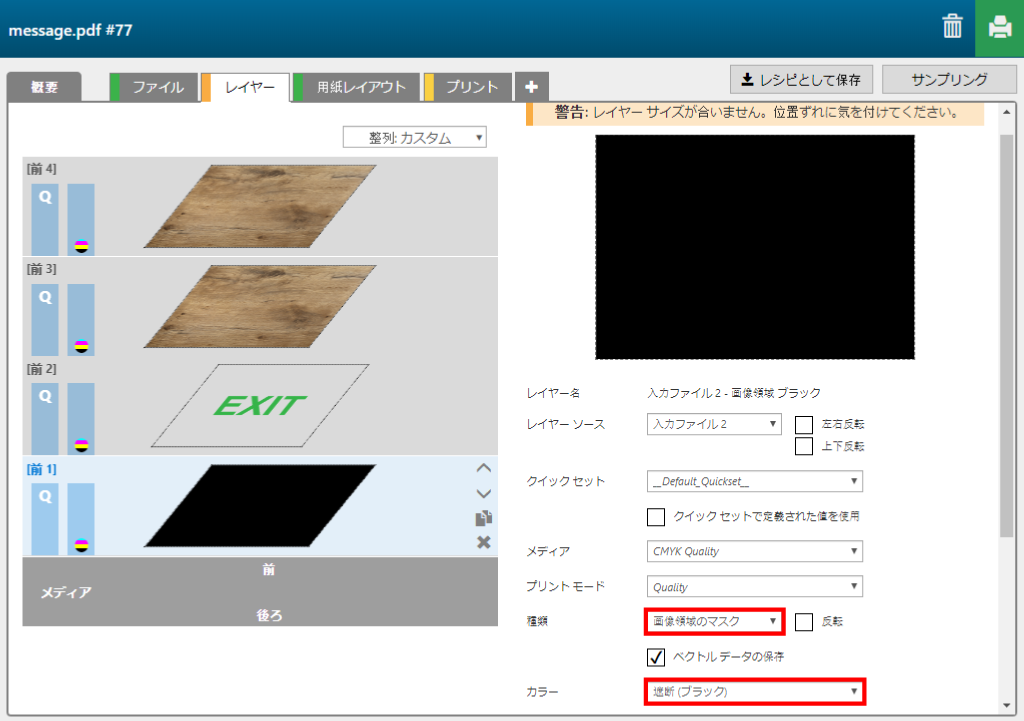Screen dimensions: 1024x721
Task: Select wood texture thumbnail of layer 前 4
Action: point(260,206)
